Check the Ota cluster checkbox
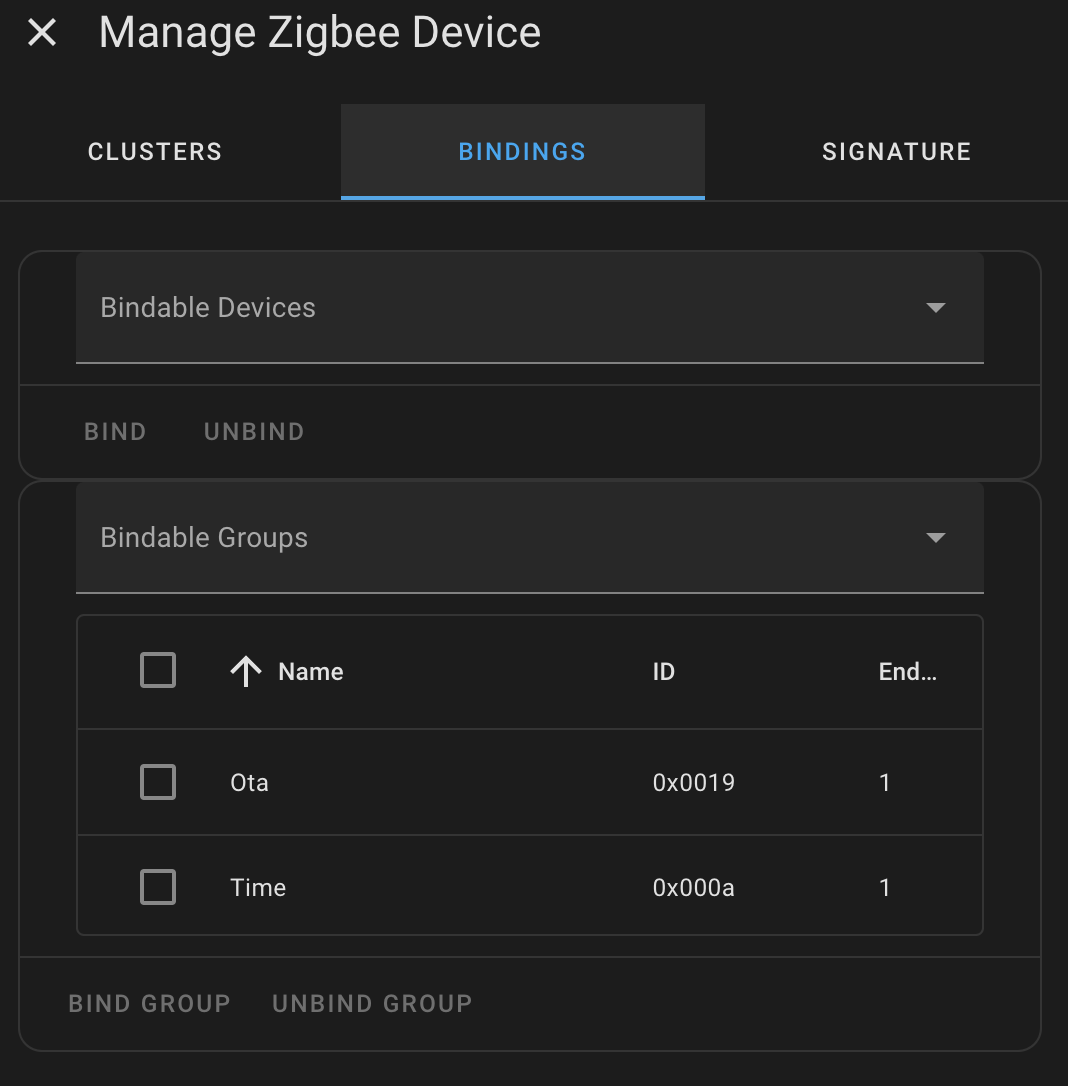The height and width of the screenshot is (1086, 1068). click(158, 782)
